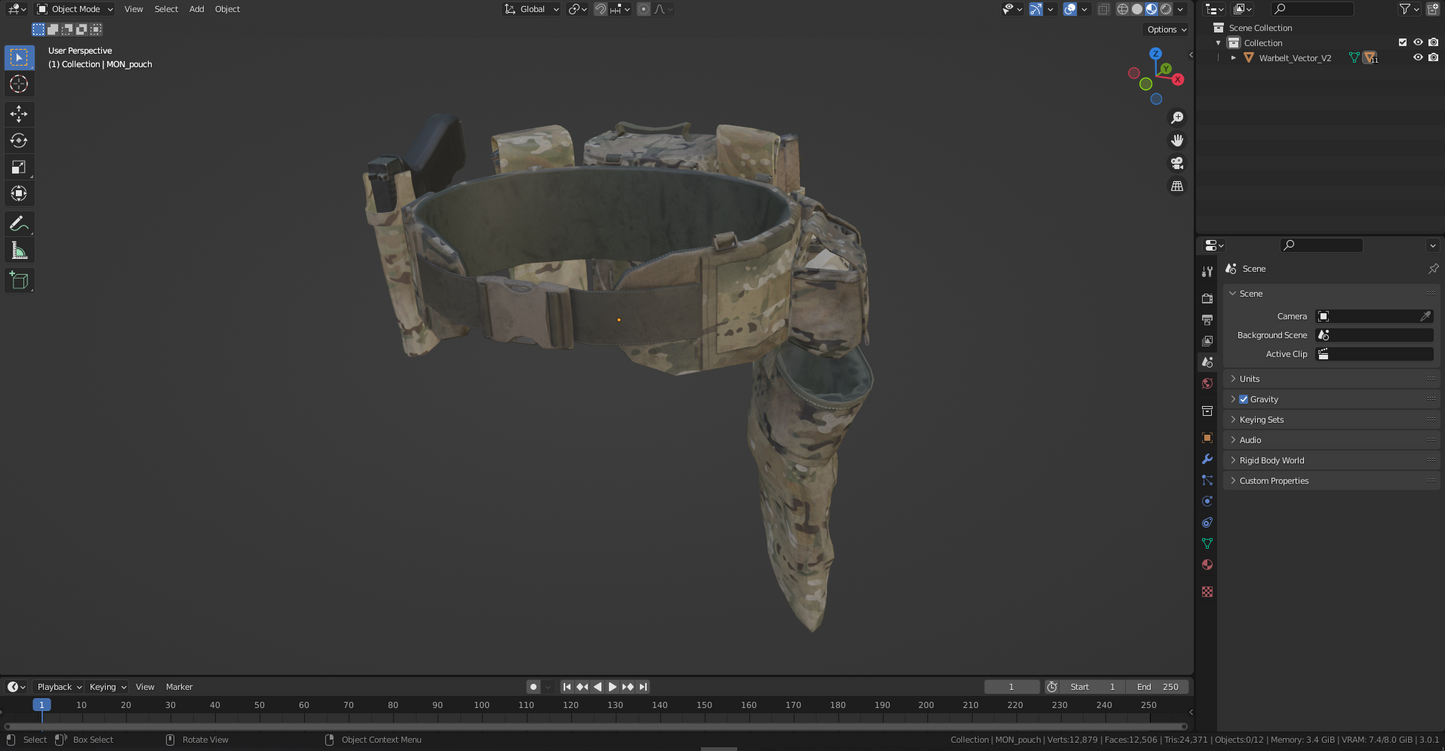Image resolution: width=1445 pixels, height=751 pixels.
Task: Select the Rotate tool
Action: 19,141
